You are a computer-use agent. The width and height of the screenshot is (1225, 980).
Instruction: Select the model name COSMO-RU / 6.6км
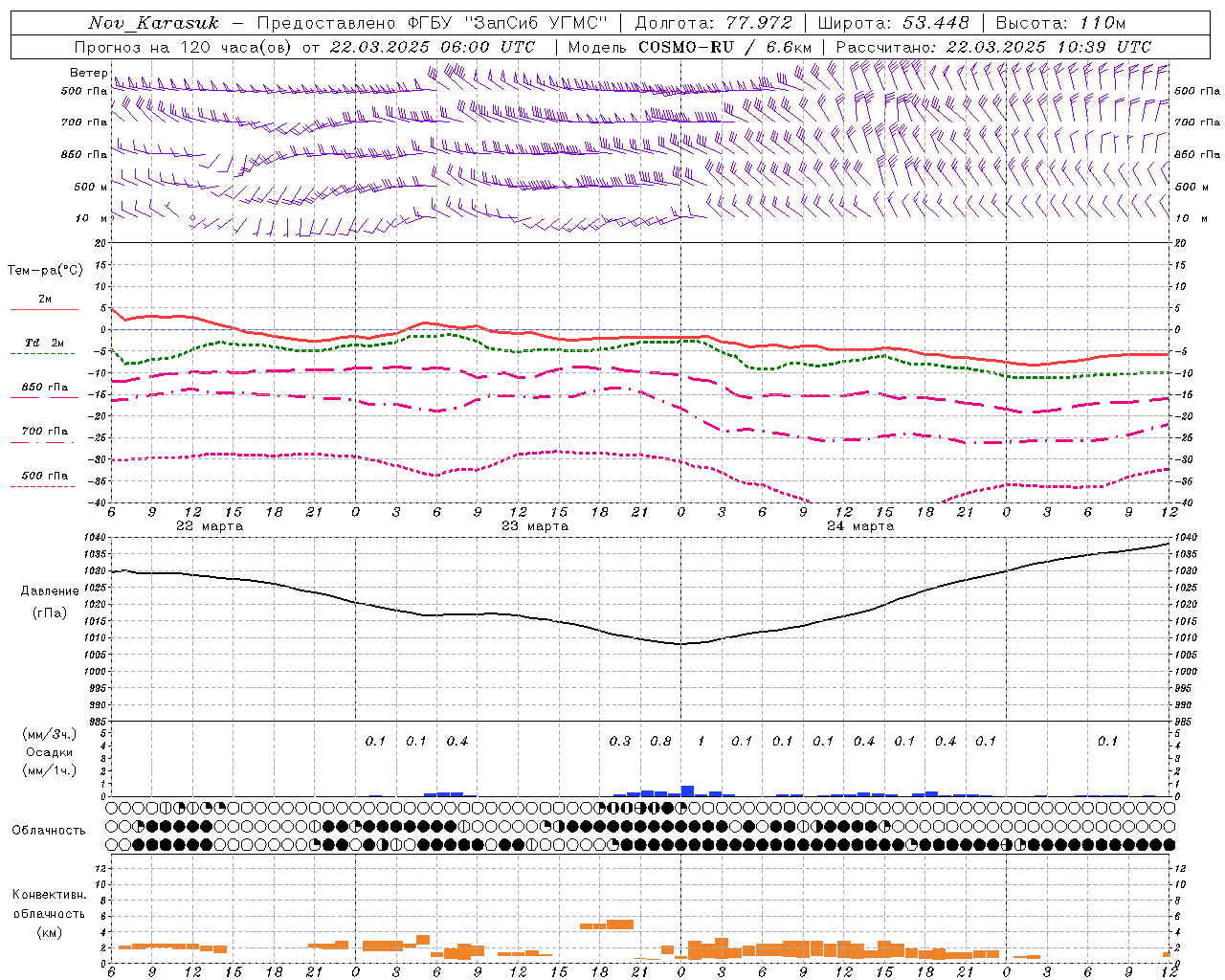[x=724, y=47]
